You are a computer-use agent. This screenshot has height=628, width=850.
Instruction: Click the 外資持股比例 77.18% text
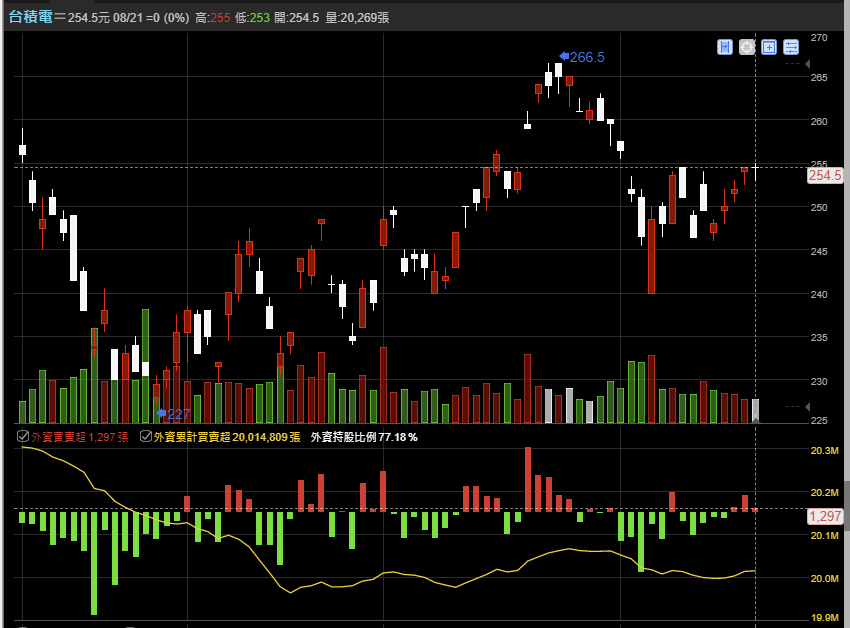364,437
